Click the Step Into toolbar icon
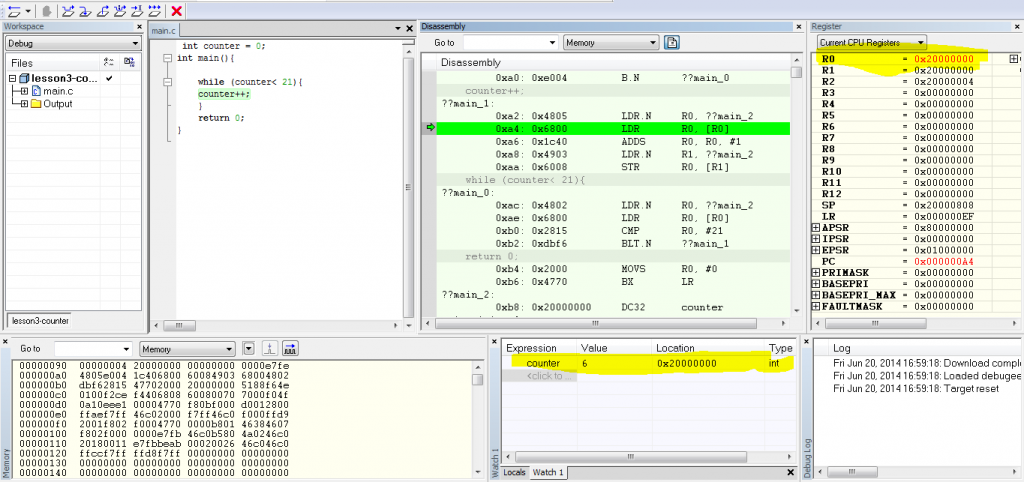The width and height of the screenshot is (1024, 482). point(86,11)
